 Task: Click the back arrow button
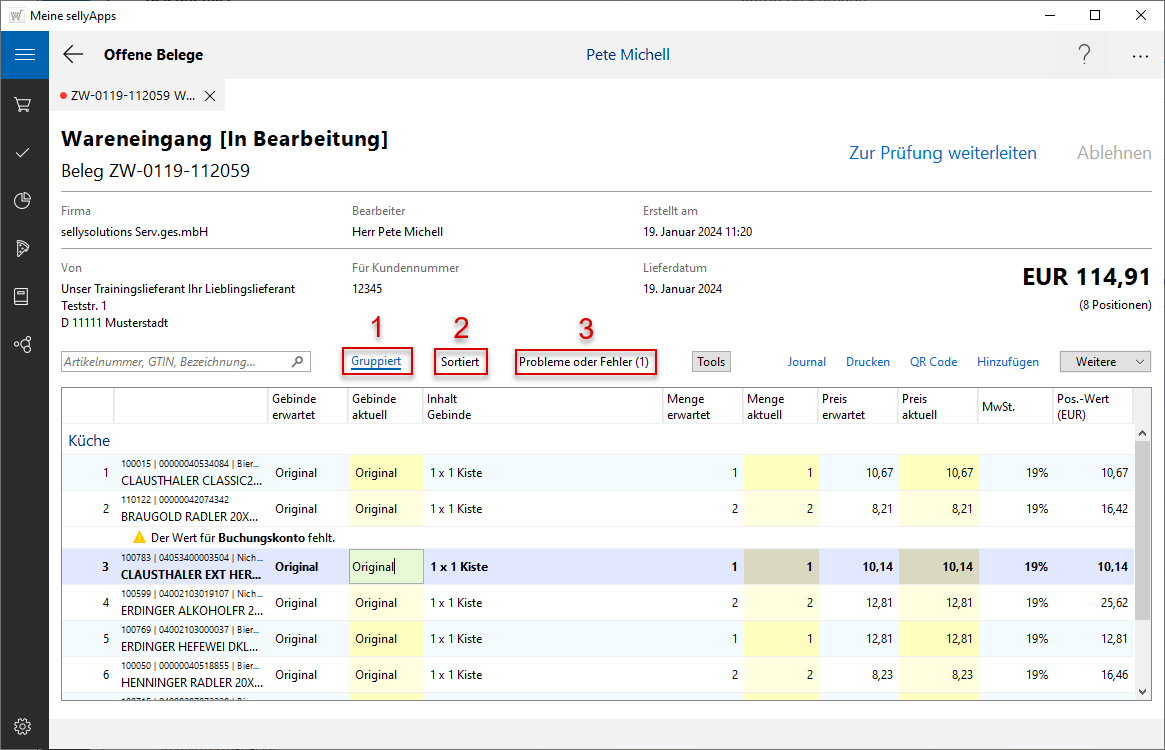pyautogui.click(x=73, y=55)
